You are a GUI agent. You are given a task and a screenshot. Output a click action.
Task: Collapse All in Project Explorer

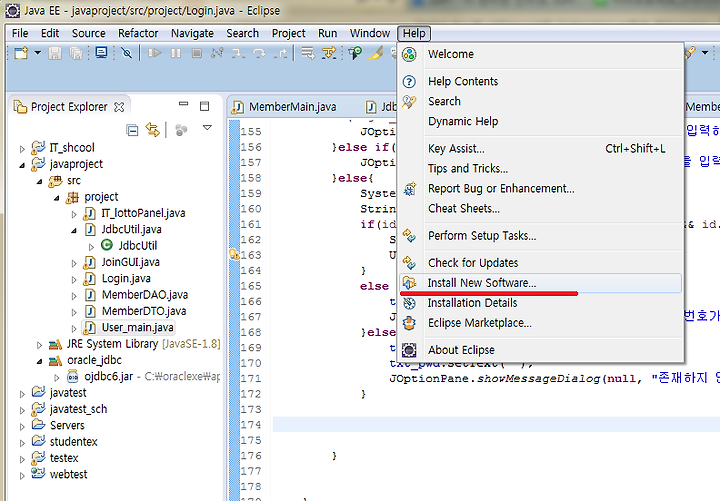pyautogui.click(x=132, y=131)
